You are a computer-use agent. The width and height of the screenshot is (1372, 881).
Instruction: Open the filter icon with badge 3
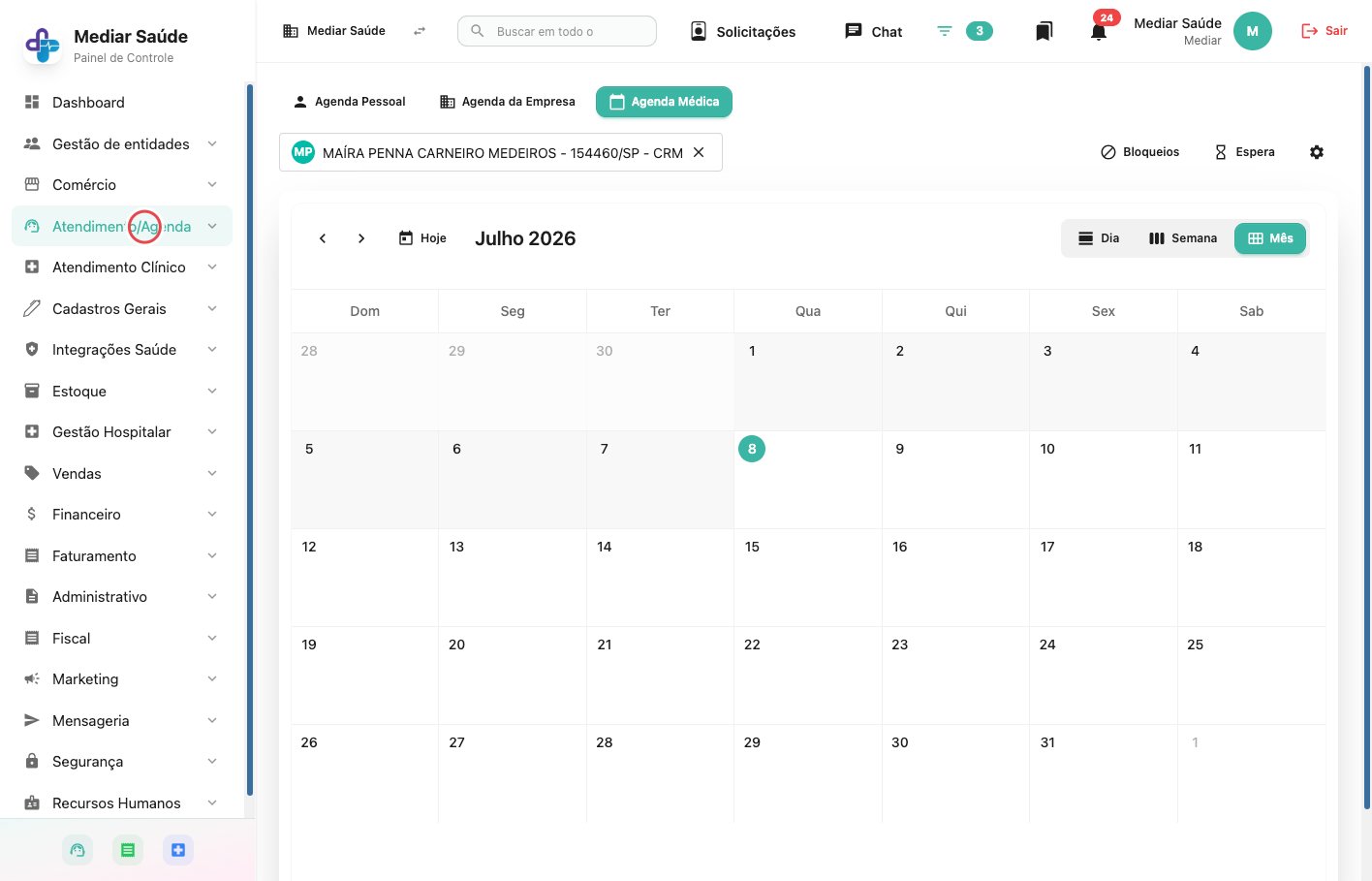coord(964,31)
